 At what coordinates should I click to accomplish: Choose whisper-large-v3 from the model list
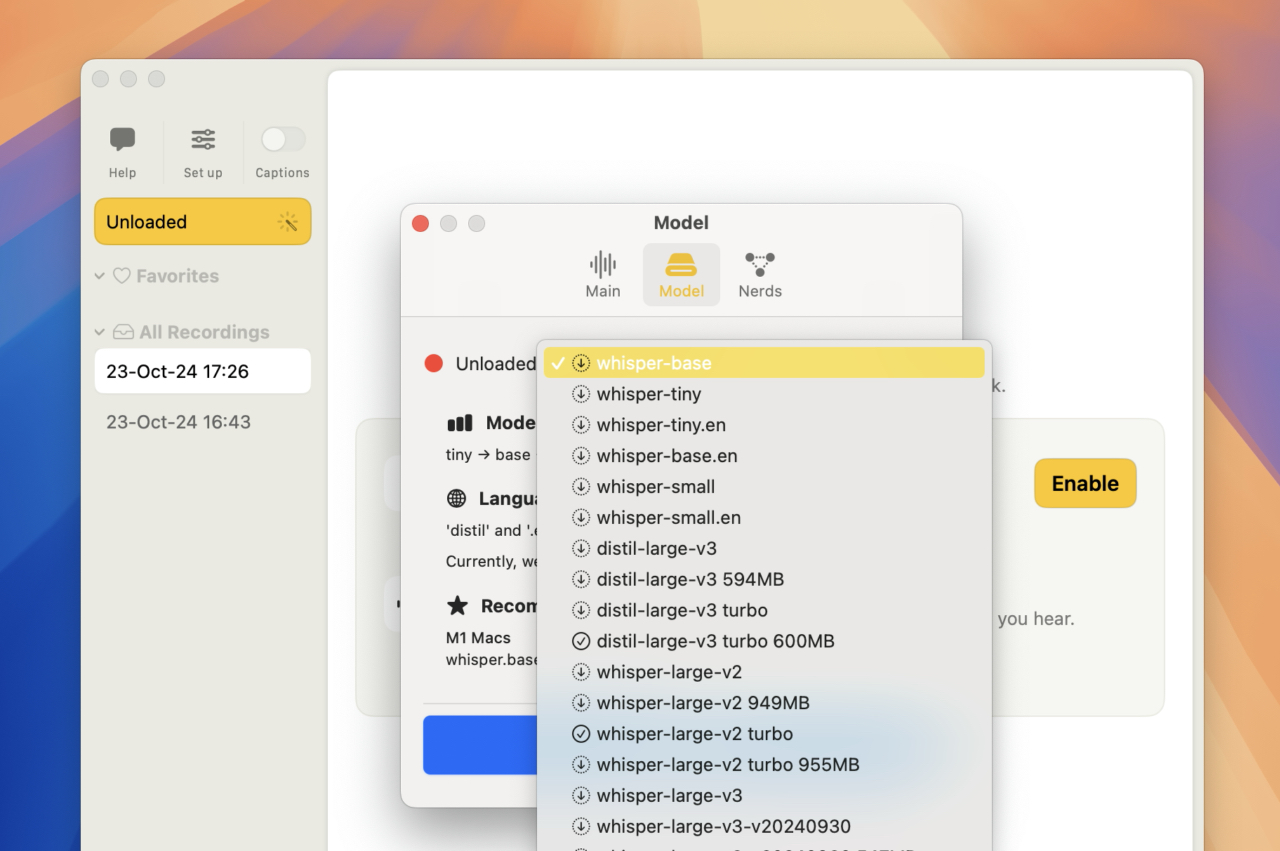[764, 796]
